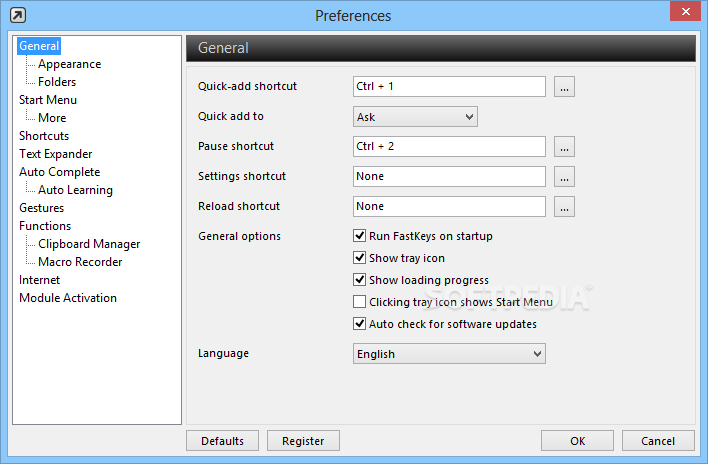Open the Folders settings page

coord(57,82)
